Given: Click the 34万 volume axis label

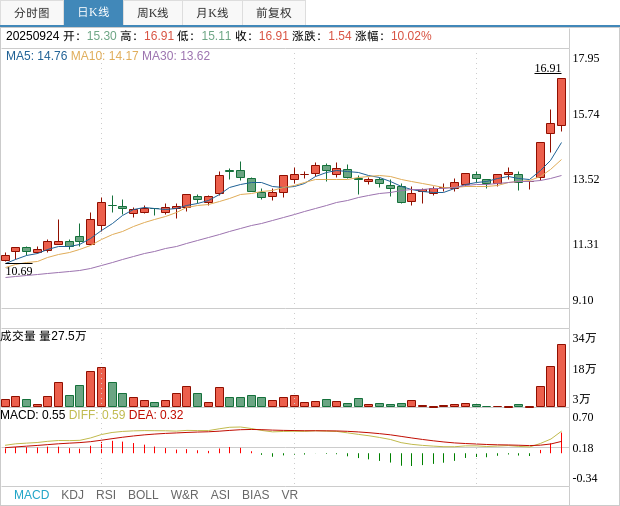Looking at the screenshot, I should [x=584, y=338].
